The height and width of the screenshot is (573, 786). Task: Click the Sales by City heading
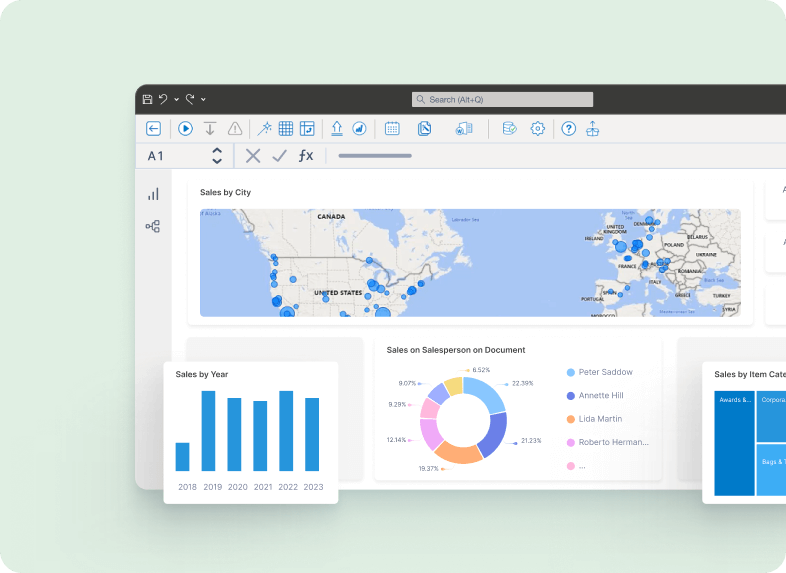tap(225, 192)
